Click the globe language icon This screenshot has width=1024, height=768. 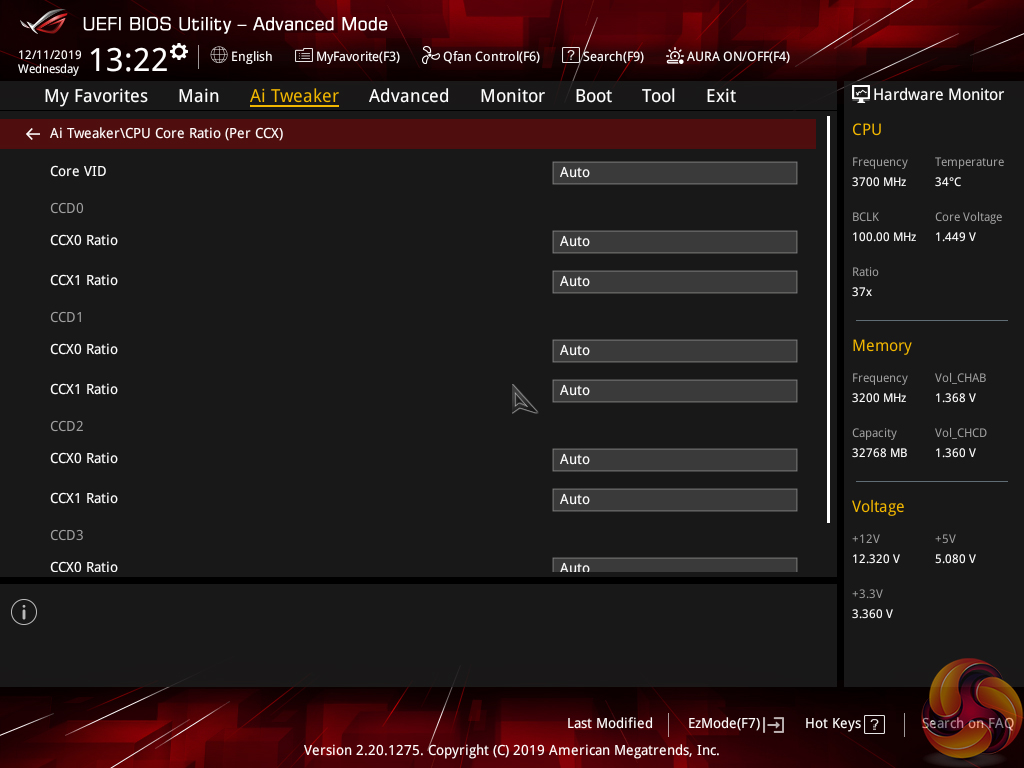(219, 56)
